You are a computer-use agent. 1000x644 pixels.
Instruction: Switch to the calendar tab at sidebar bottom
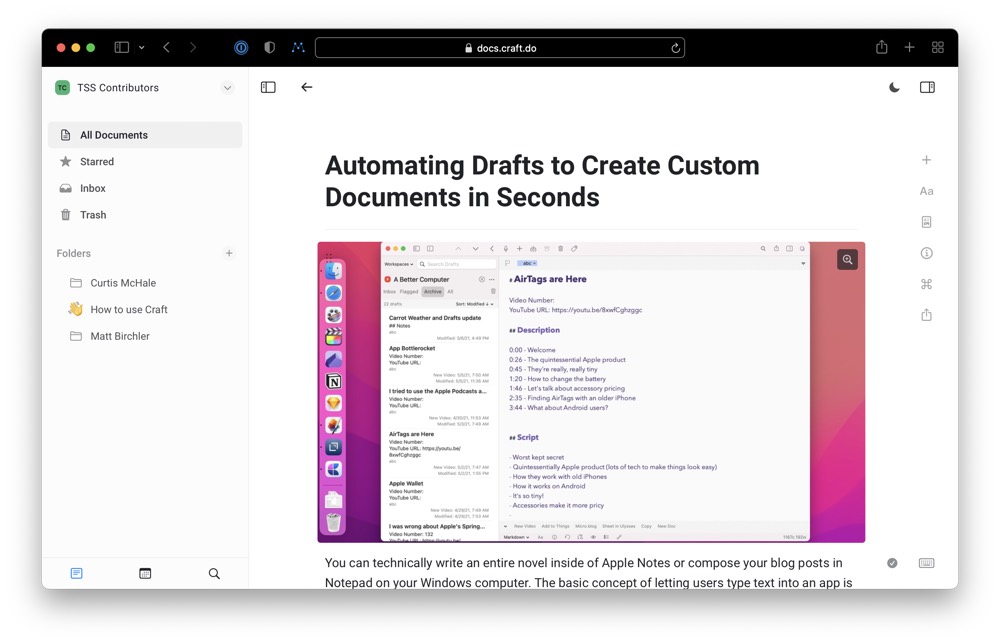[x=145, y=573]
